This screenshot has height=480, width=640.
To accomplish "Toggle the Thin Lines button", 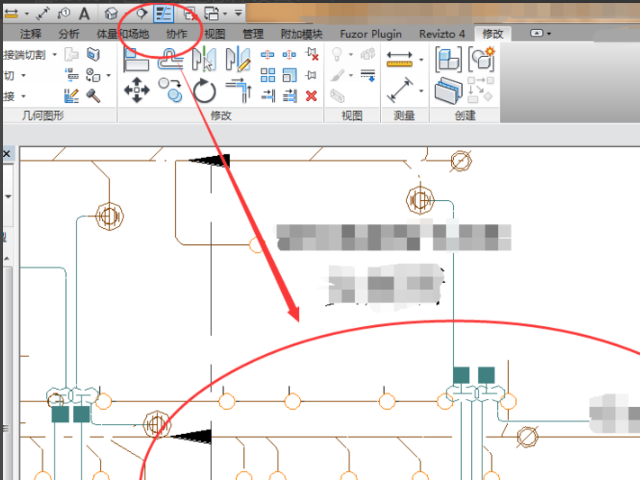I will click(x=164, y=14).
